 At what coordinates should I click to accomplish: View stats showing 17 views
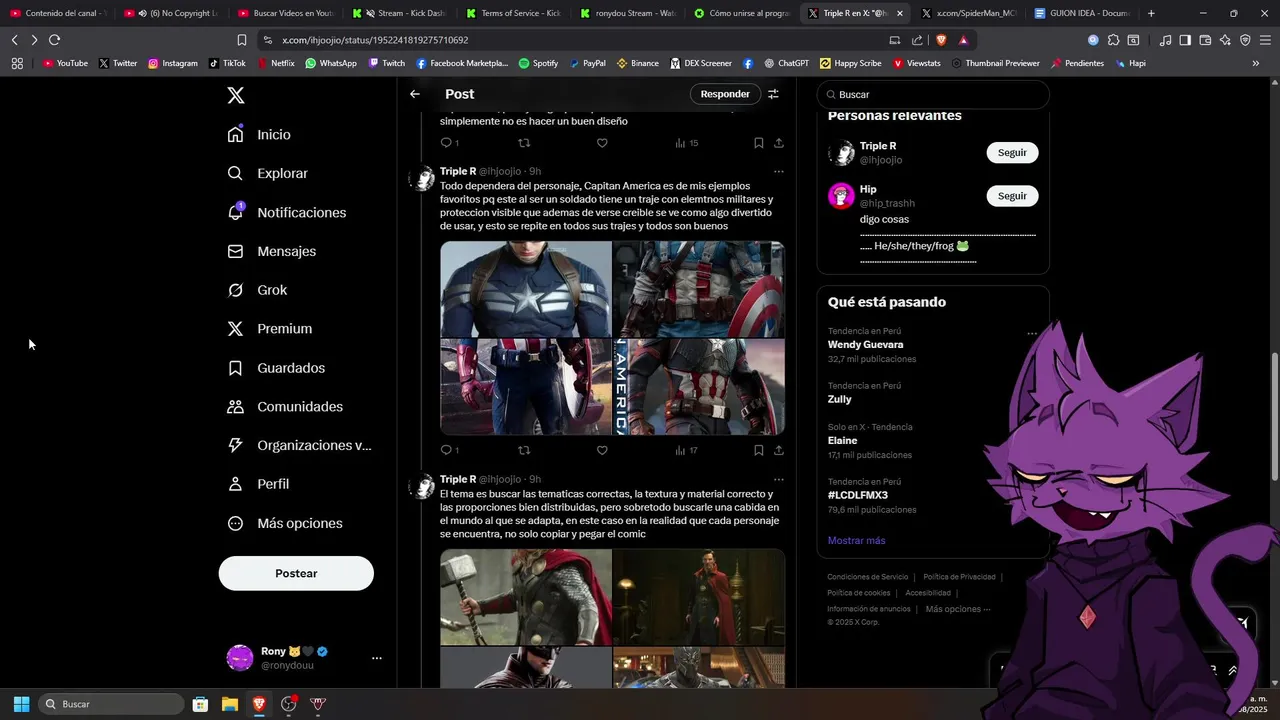[x=686, y=450]
